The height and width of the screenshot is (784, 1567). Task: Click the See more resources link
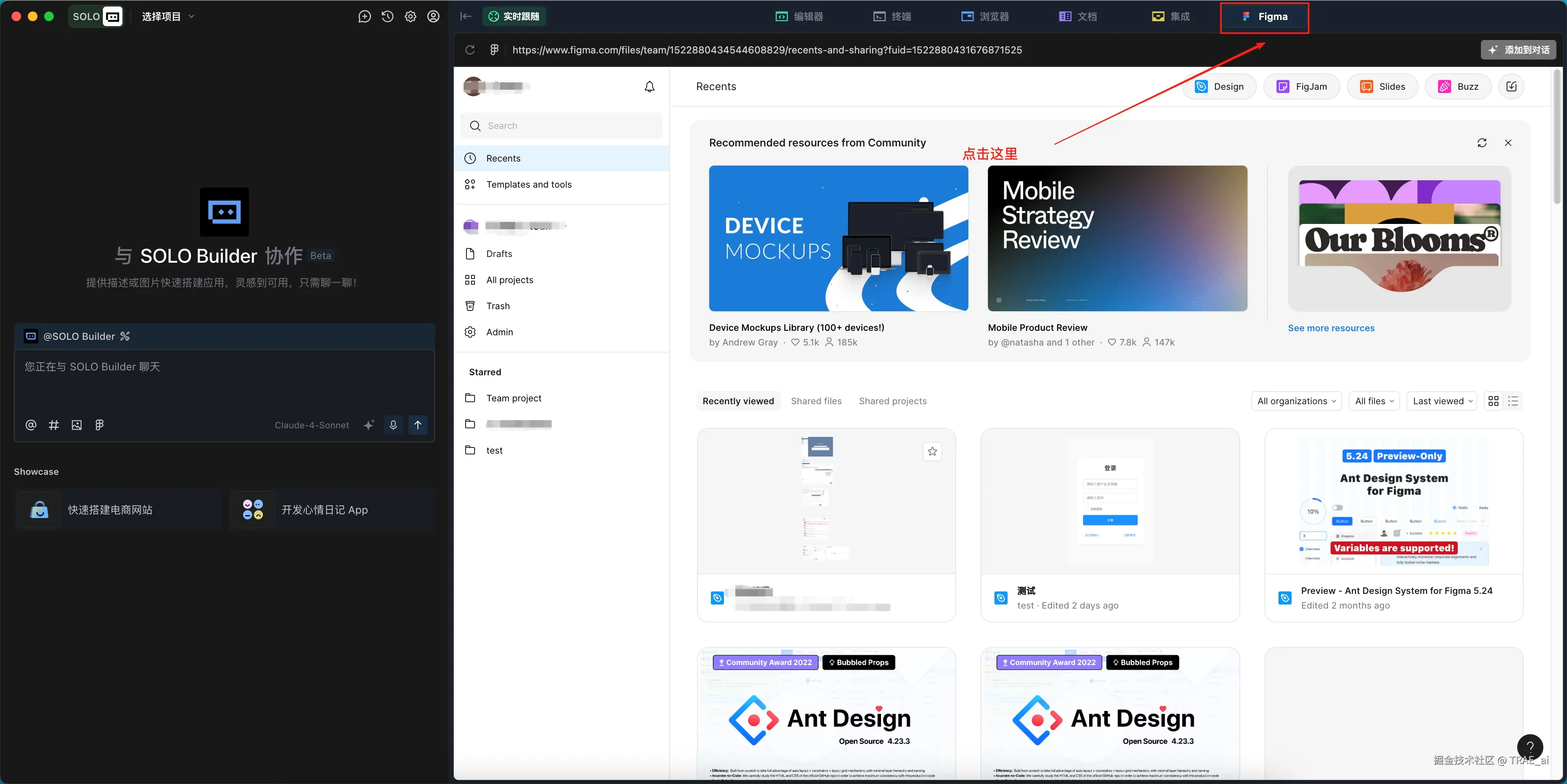tap(1331, 328)
